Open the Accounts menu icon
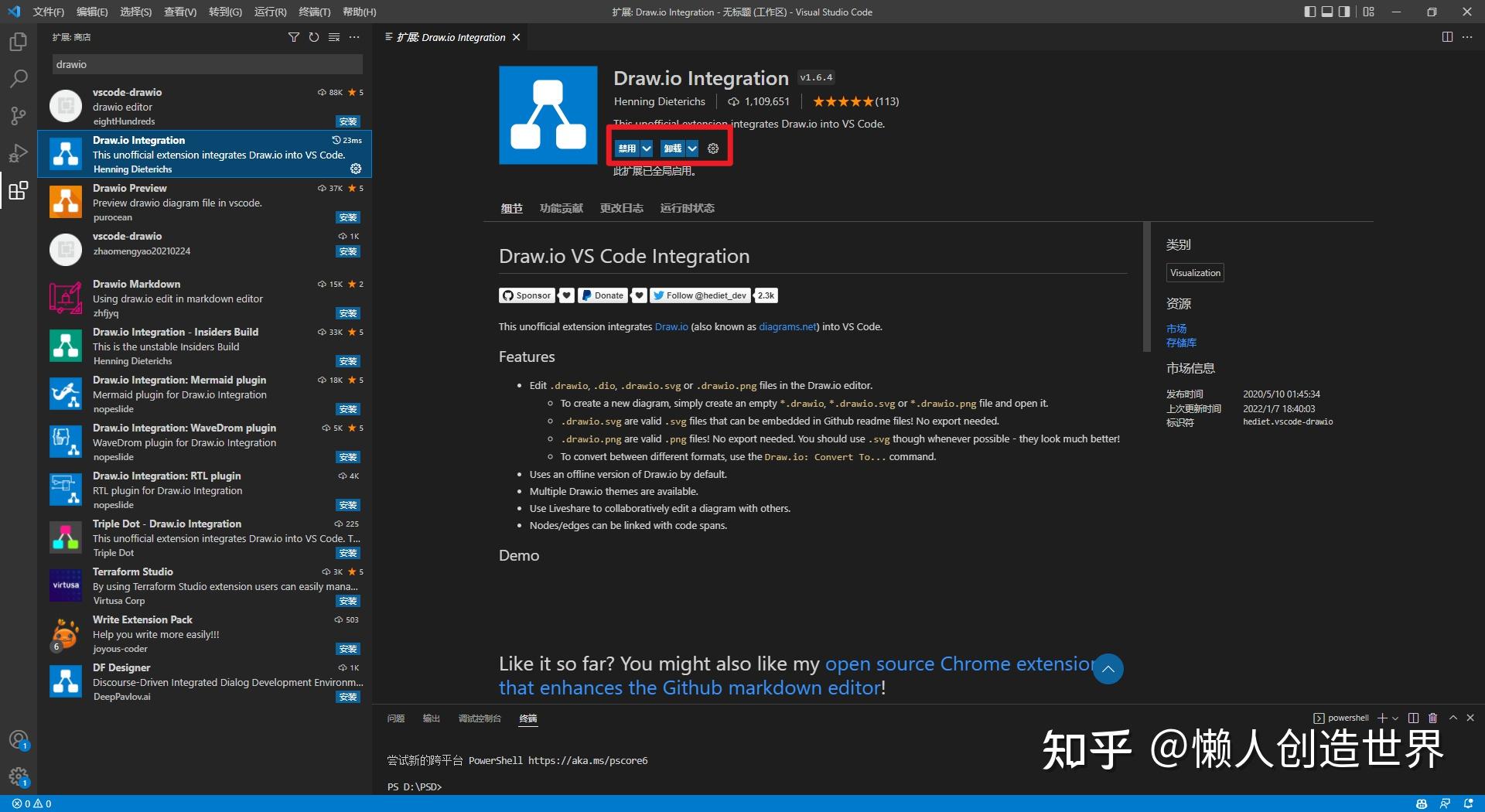This screenshot has height=812, width=1485. click(18, 740)
